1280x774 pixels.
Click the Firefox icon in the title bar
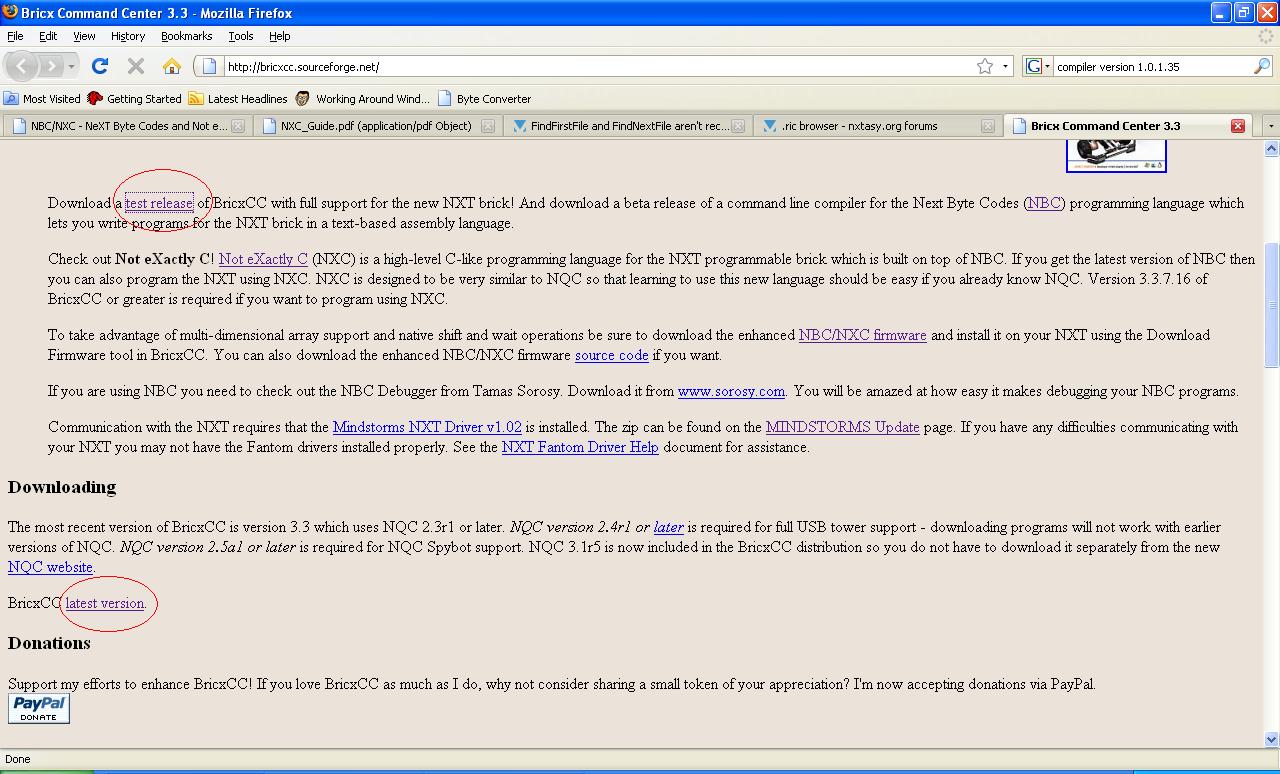pyautogui.click(x=10, y=13)
